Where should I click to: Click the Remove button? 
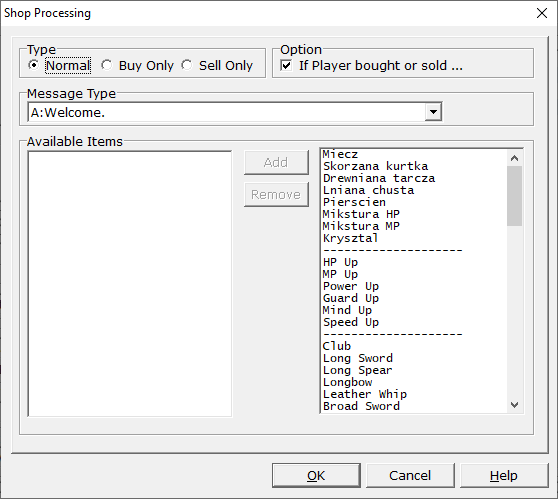[276, 194]
